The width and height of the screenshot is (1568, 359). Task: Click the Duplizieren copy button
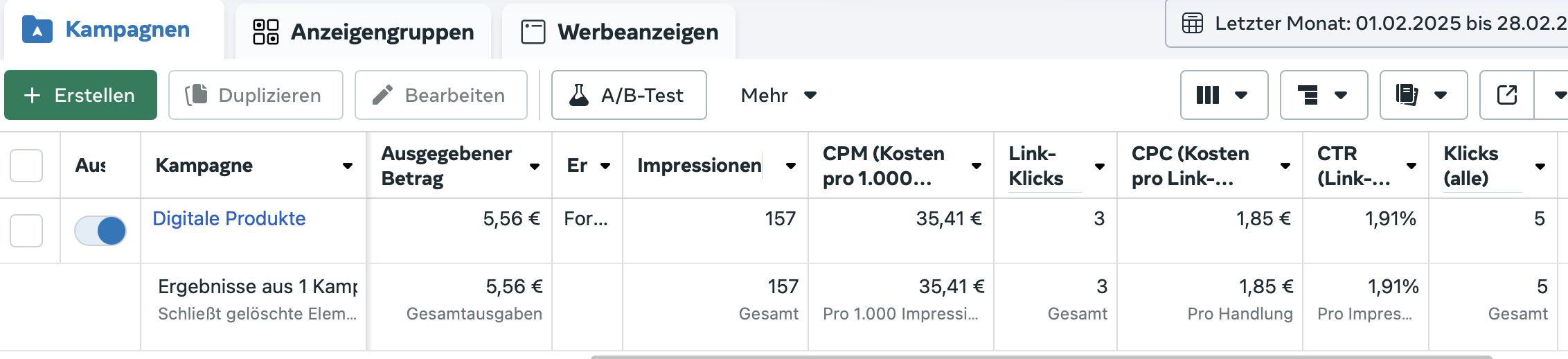tap(256, 95)
